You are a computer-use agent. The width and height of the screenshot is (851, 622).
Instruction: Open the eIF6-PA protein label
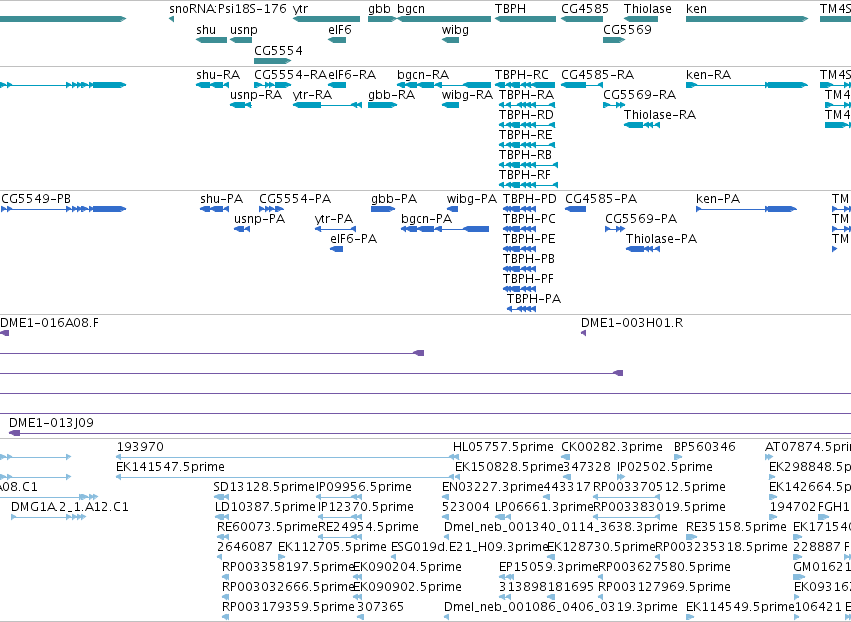pyautogui.click(x=353, y=239)
